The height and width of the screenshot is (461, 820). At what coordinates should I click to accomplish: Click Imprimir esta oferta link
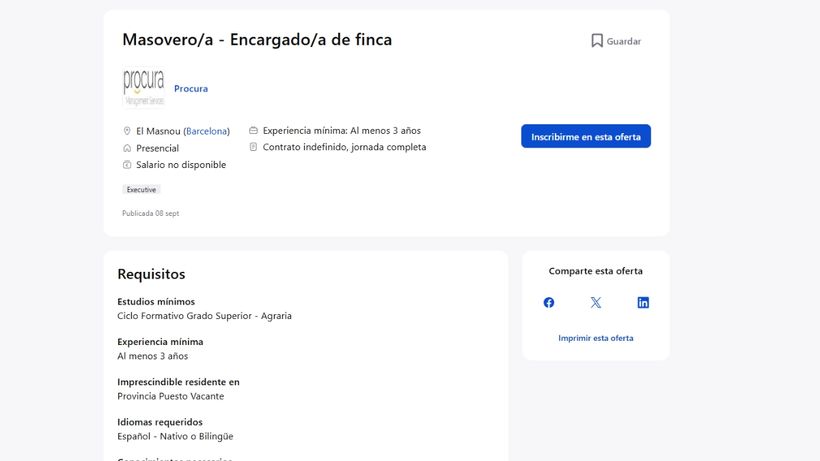tap(596, 338)
